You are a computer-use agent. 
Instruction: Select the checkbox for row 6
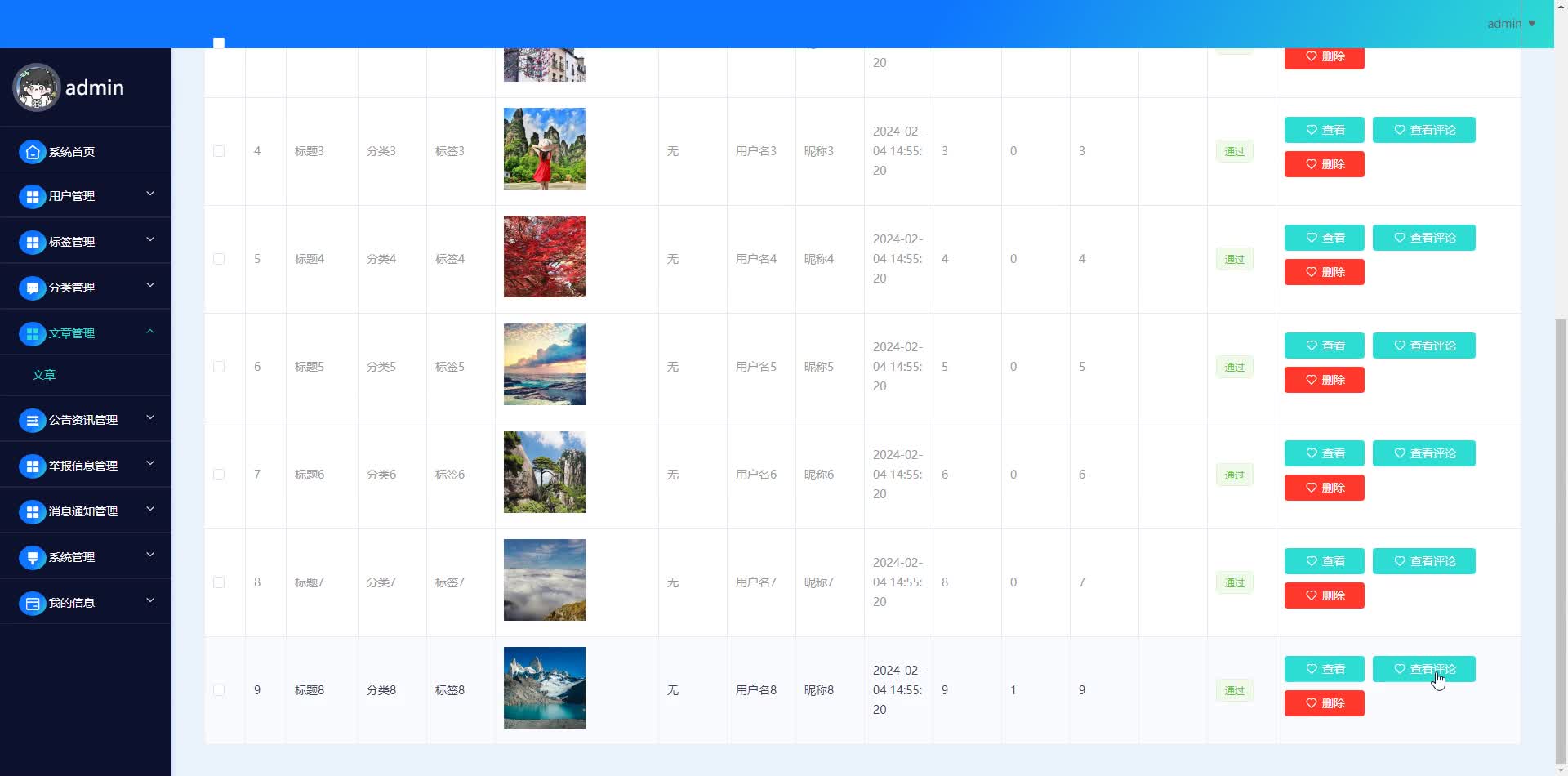[x=219, y=367]
